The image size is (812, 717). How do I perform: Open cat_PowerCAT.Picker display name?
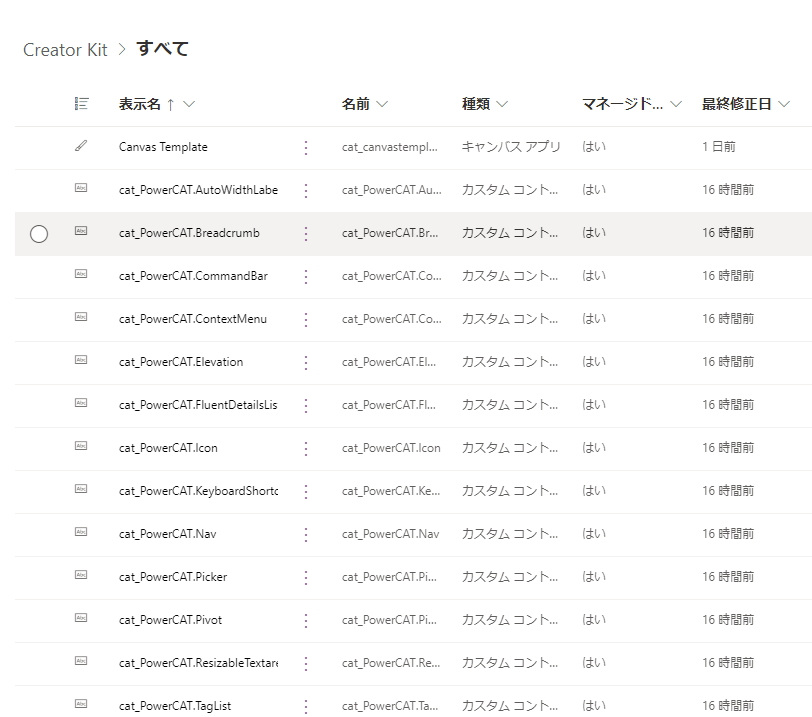(173, 577)
